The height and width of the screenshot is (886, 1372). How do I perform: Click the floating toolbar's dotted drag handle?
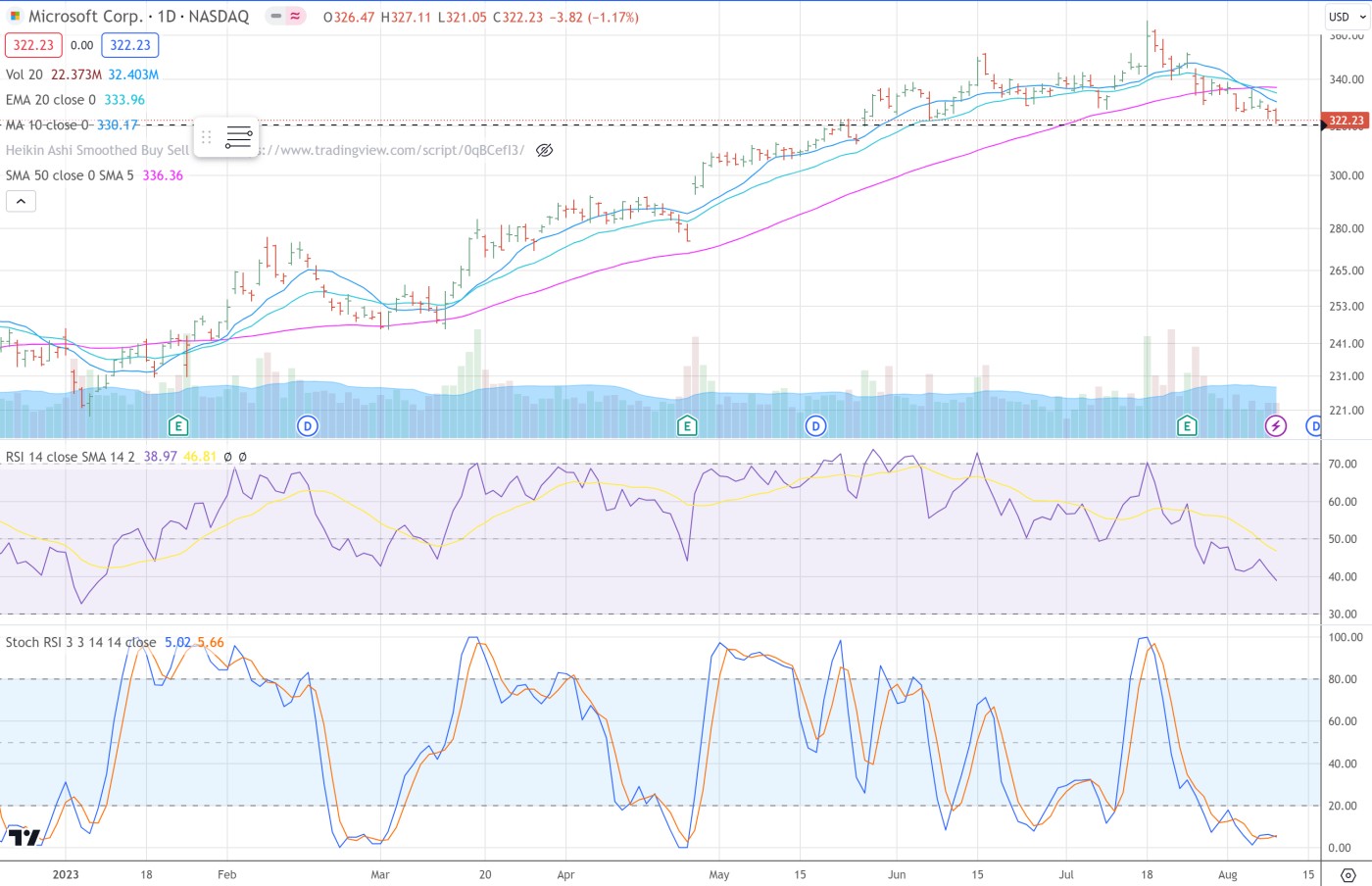click(207, 137)
